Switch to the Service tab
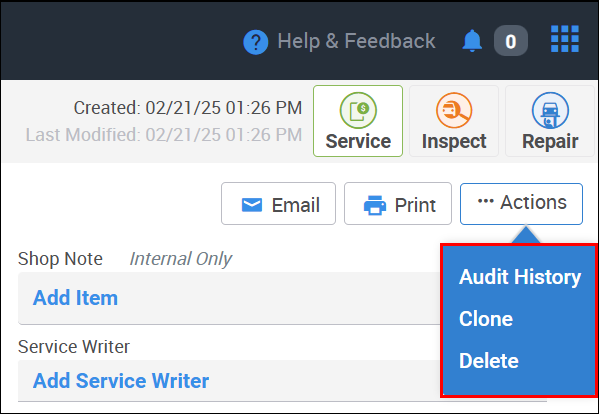The image size is (599, 414). 358,121
